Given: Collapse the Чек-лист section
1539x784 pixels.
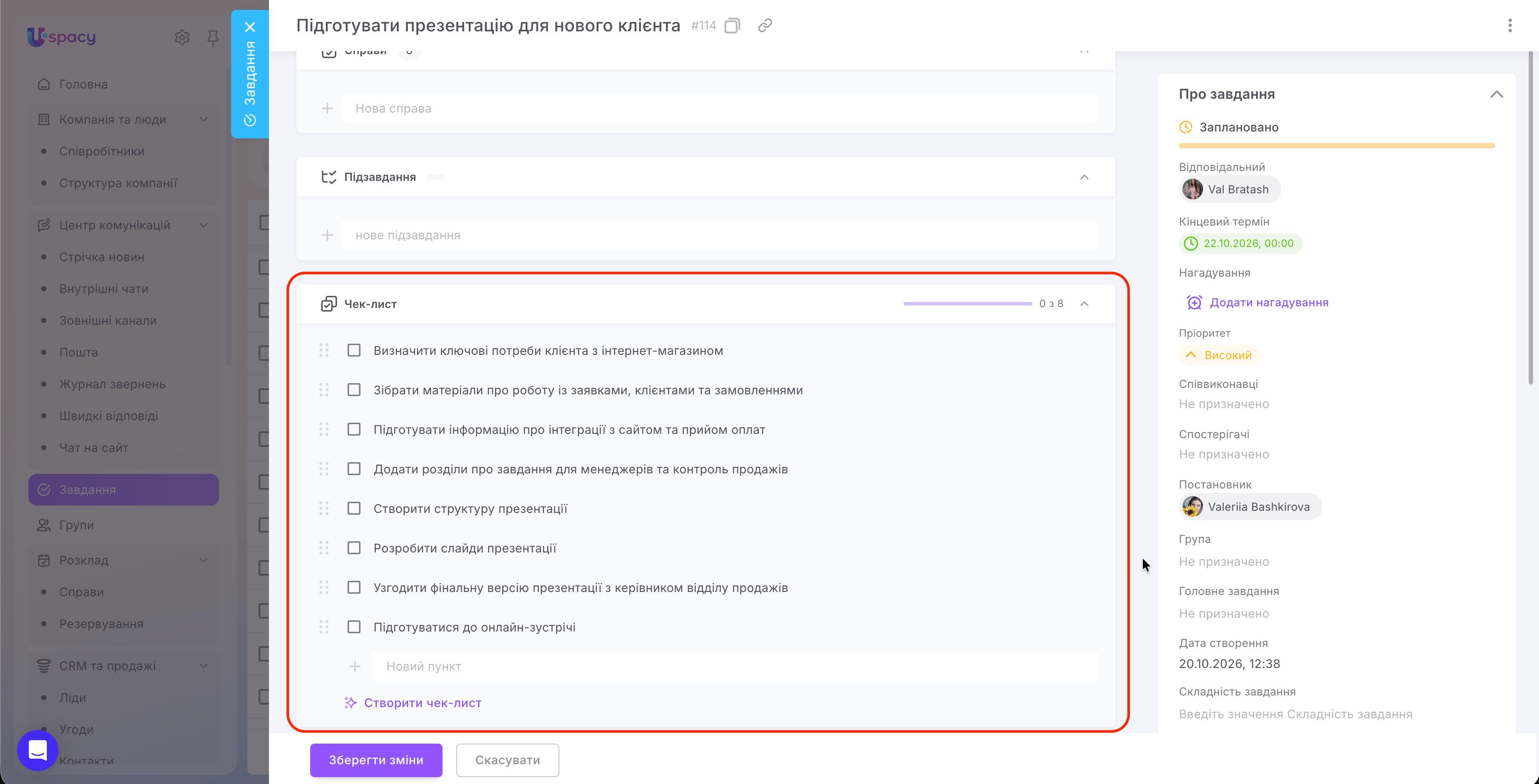Looking at the screenshot, I should tap(1084, 304).
